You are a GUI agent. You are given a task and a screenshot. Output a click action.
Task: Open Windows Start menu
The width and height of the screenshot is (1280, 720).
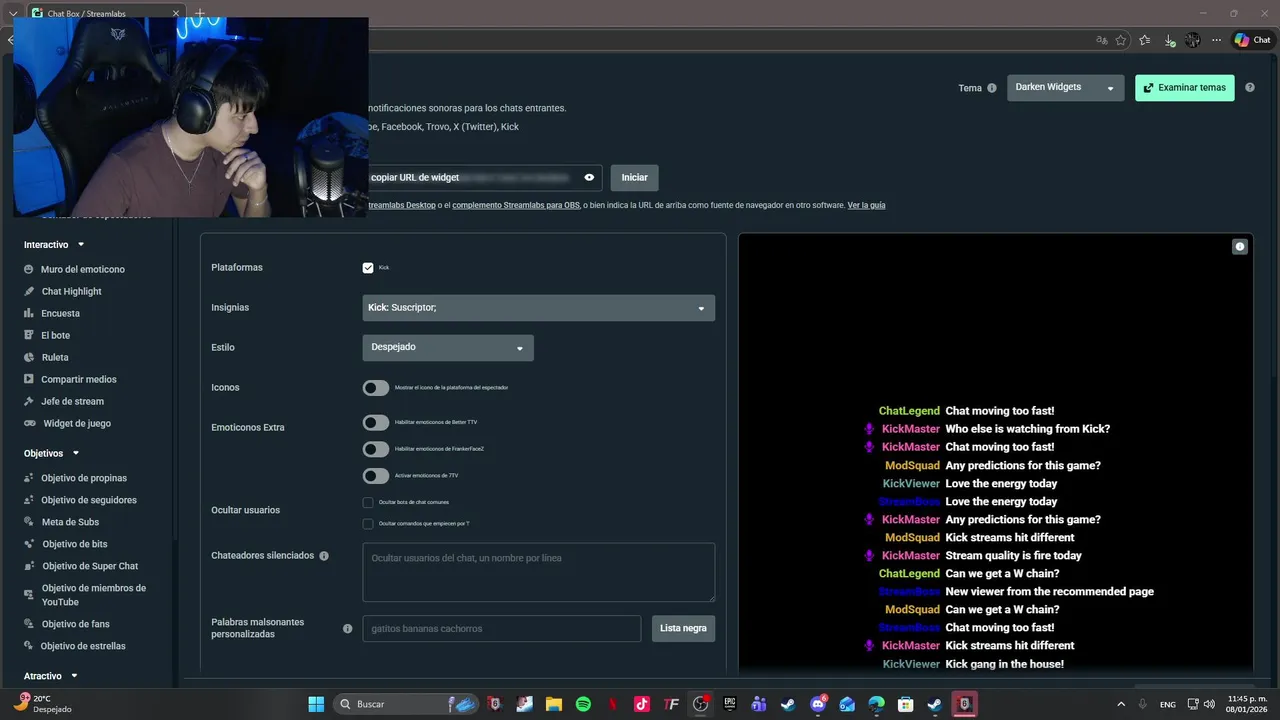[x=316, y=704]
